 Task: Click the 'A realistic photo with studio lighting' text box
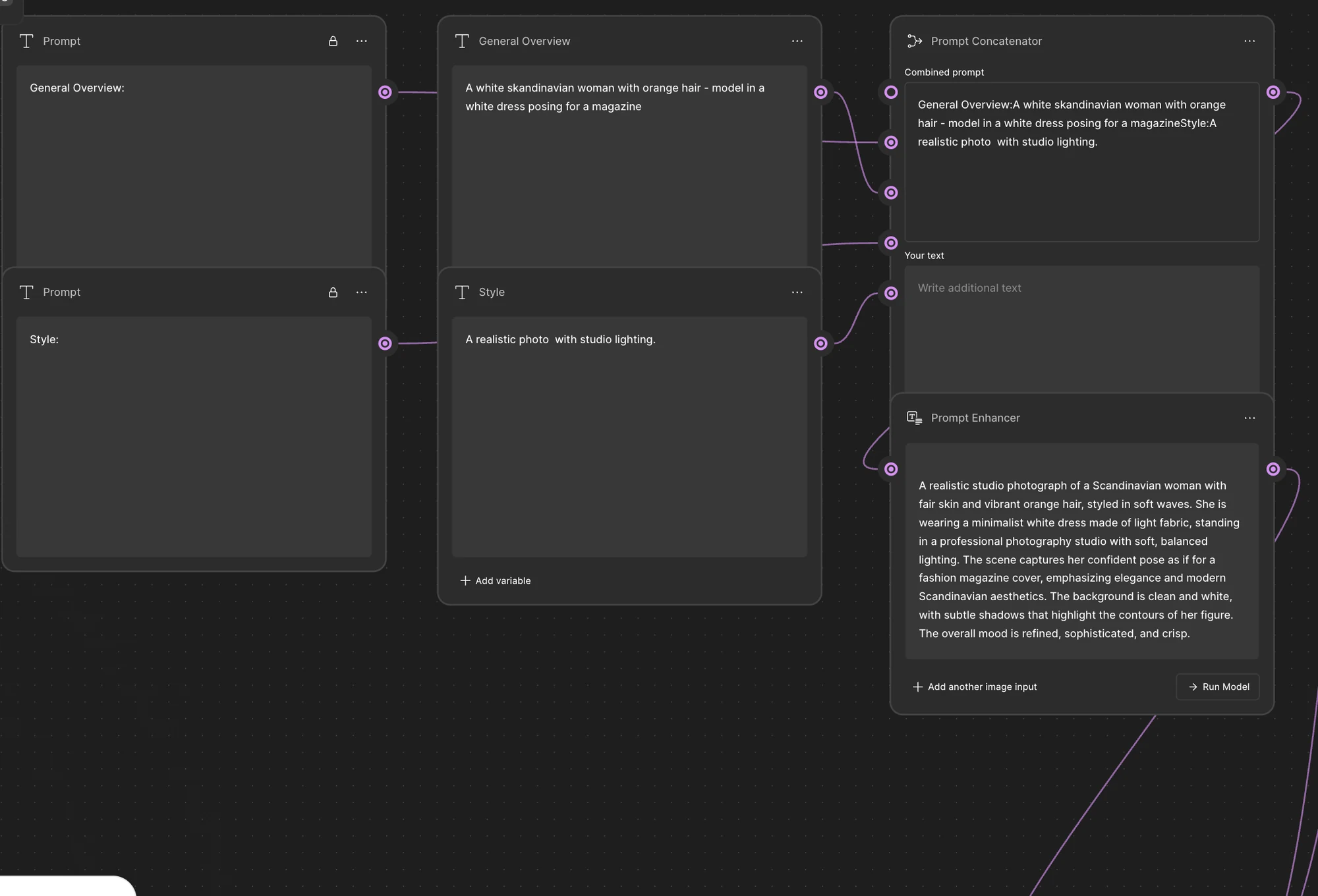(x=629, y=437)
